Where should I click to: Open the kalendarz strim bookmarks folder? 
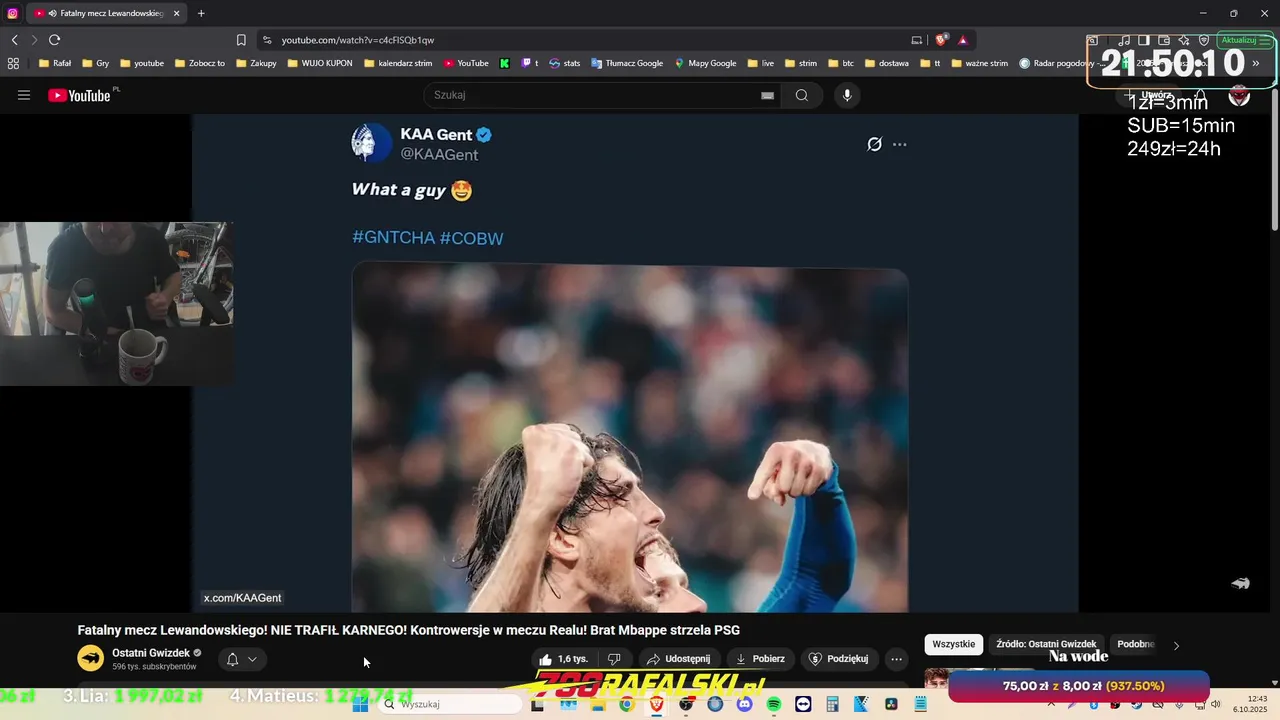point(398,63)
